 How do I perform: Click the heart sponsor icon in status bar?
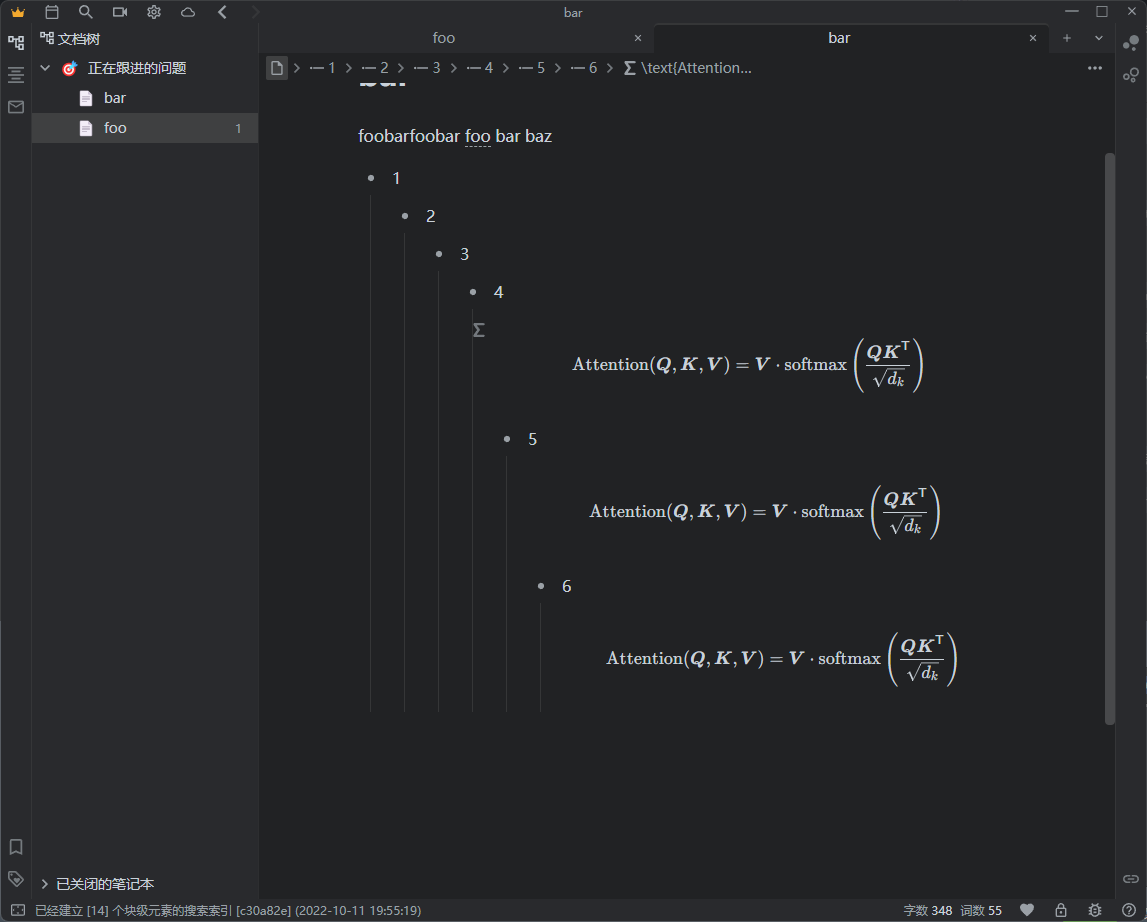pyautogui.click(x=1027, y=910)
